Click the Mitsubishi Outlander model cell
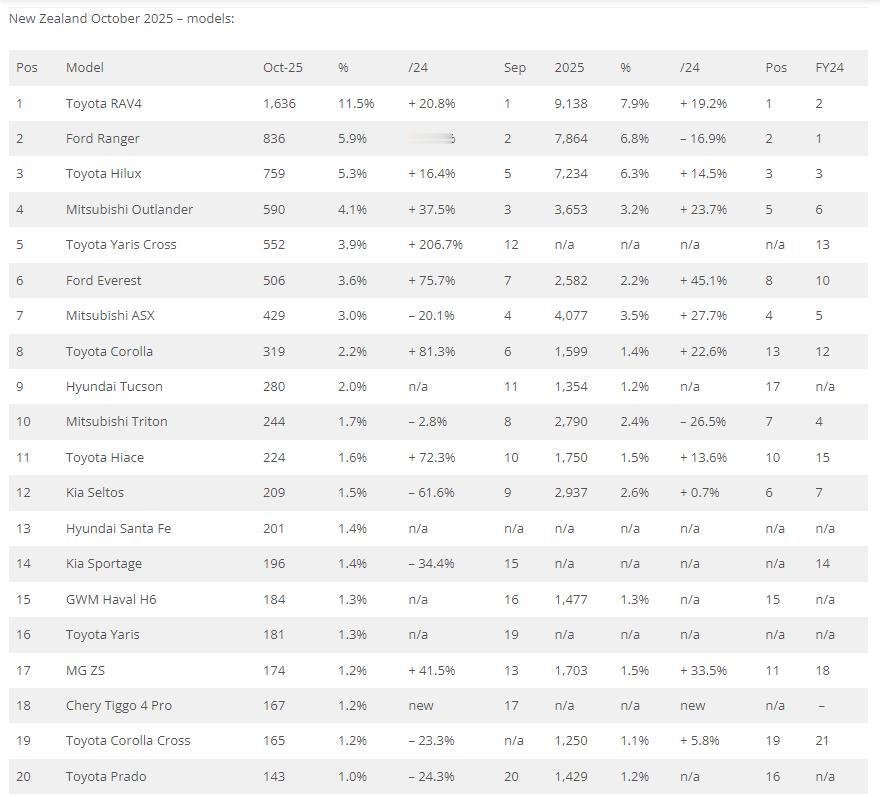 click(129, 209)
